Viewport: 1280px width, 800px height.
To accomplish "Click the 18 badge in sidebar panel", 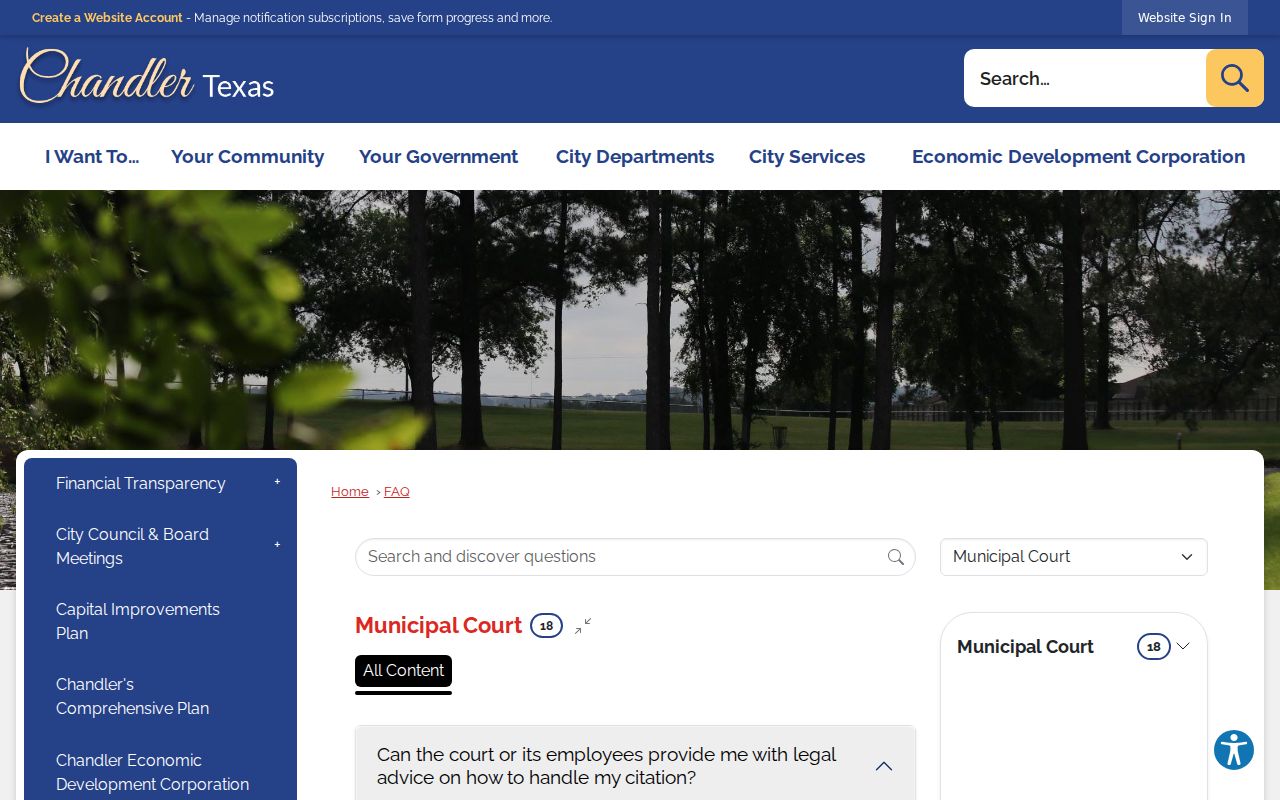I will [x=1153, y=647].
